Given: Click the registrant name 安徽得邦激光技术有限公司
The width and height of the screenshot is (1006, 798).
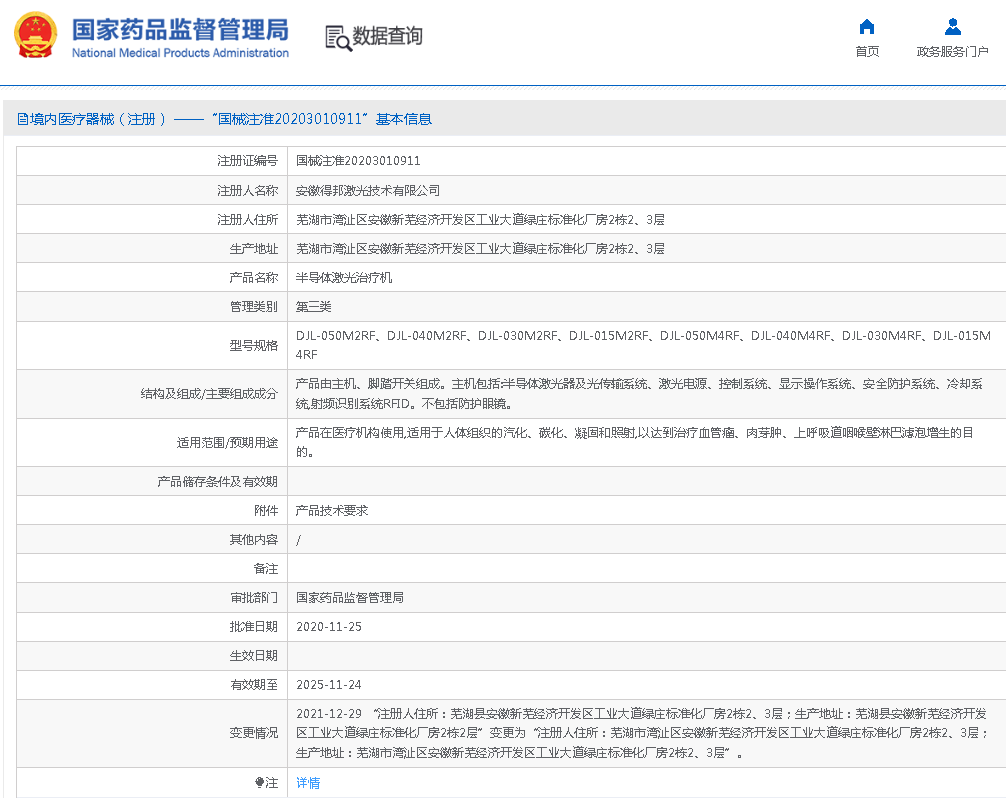Looking at the screenshot, I should coord(368,190).
